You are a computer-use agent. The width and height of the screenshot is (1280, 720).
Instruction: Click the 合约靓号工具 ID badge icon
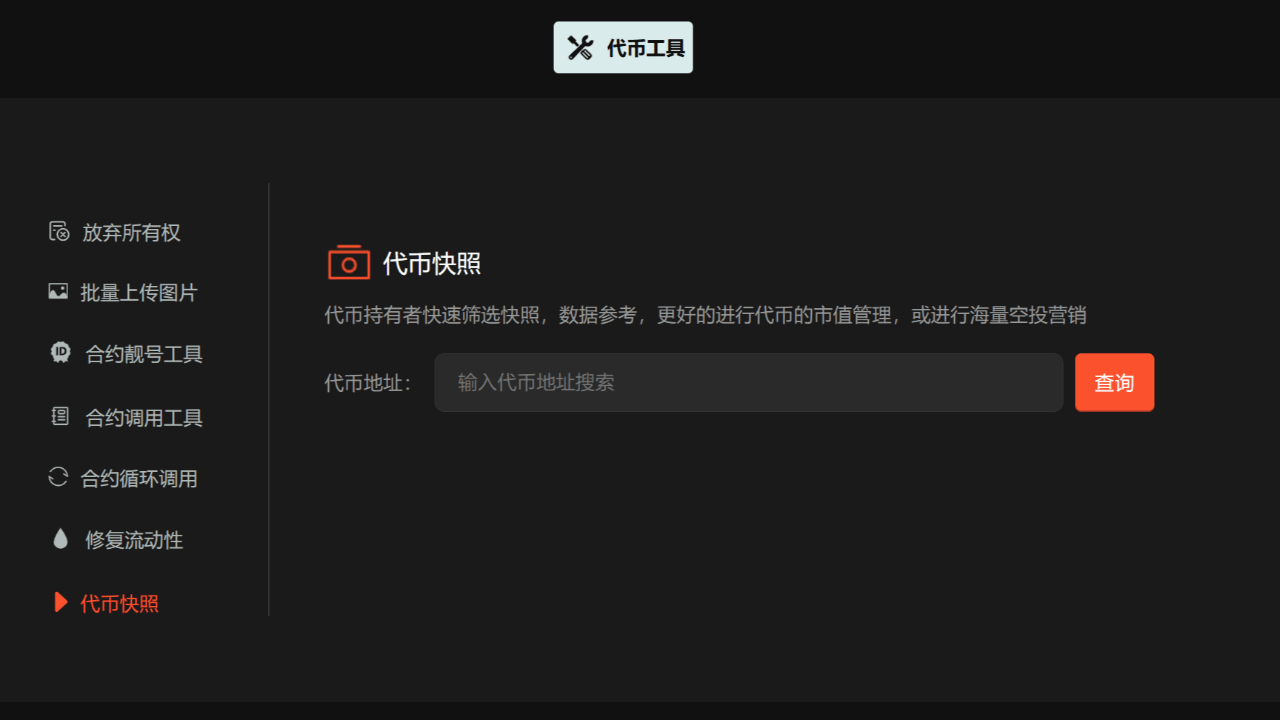tap(61, 353)
